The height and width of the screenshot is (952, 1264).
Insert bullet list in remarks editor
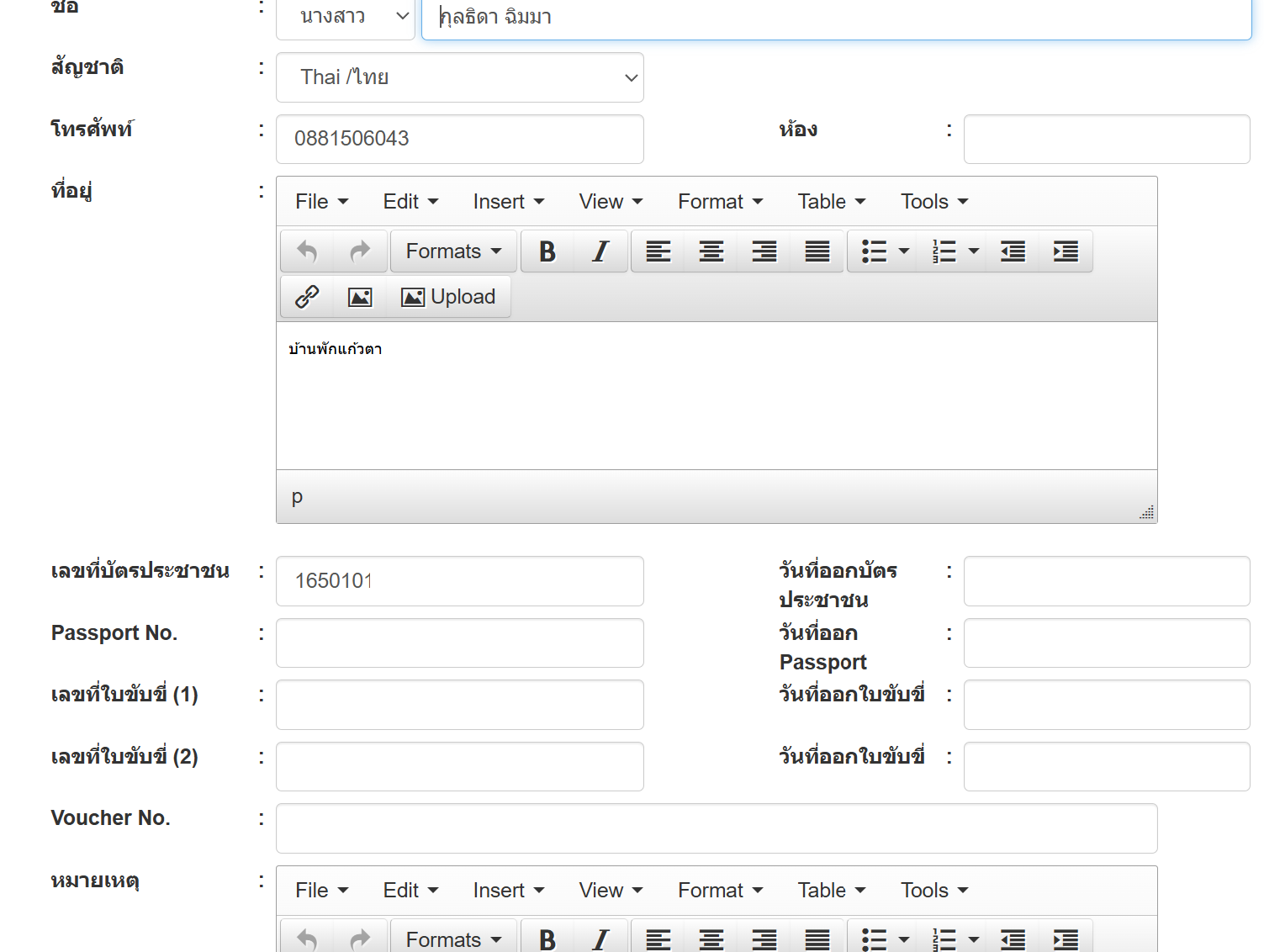[875, 939]
